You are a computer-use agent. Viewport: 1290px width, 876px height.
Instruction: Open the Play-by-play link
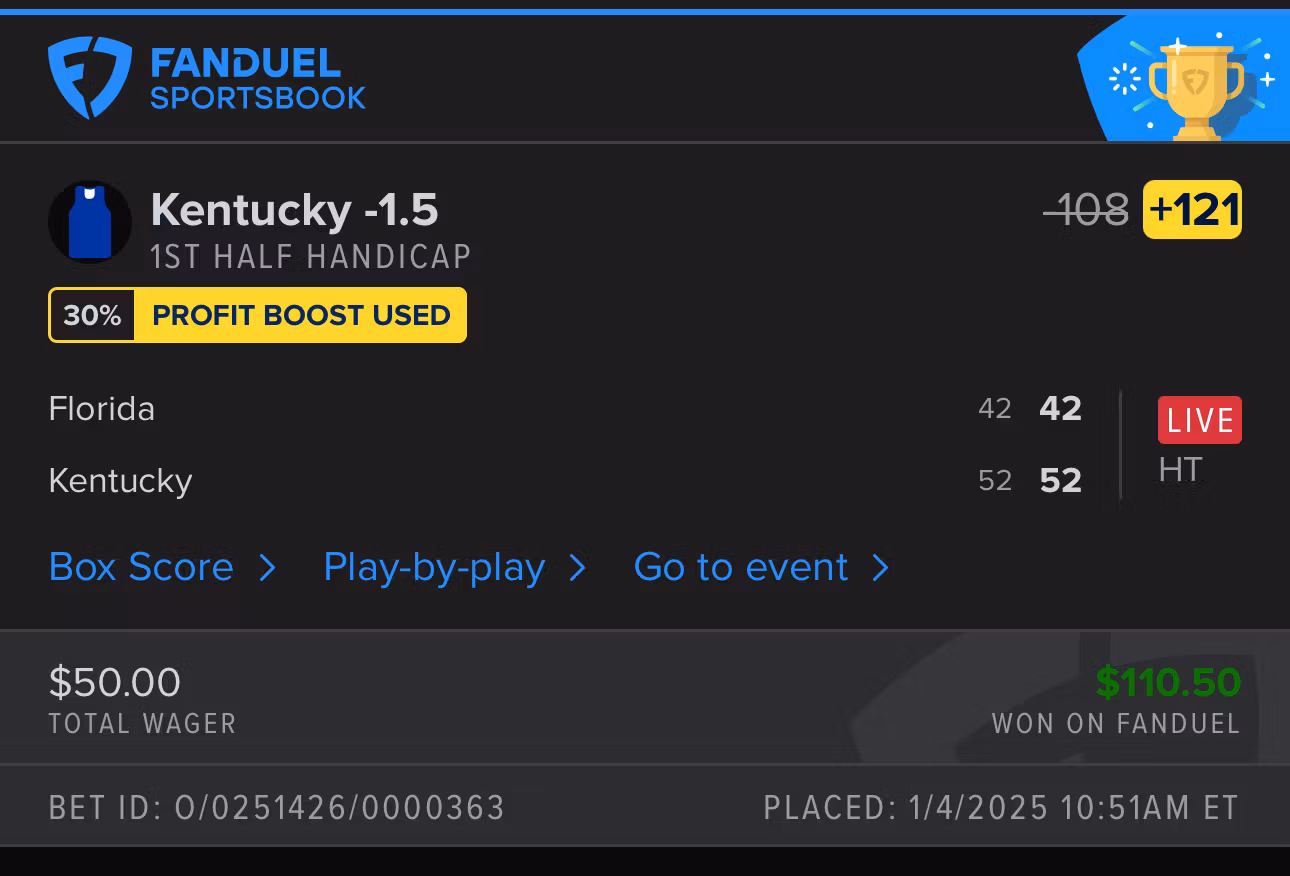(434, 567)
